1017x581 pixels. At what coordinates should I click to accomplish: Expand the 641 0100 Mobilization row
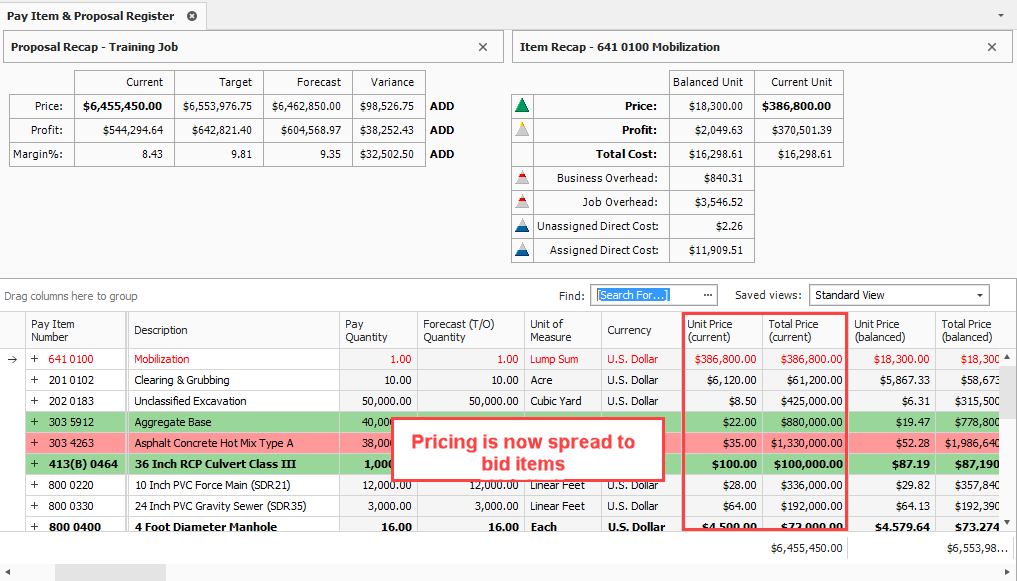pyautogui.click(x=35, y=358)
